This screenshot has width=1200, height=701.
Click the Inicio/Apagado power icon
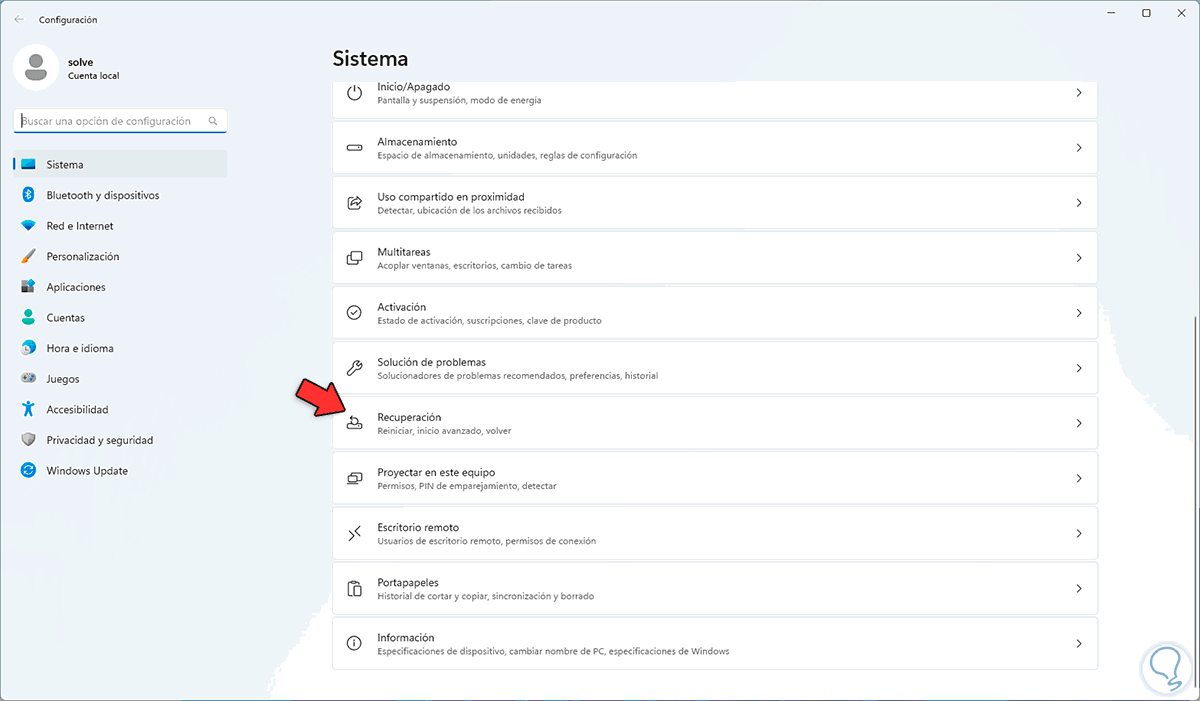click(354, 93)
